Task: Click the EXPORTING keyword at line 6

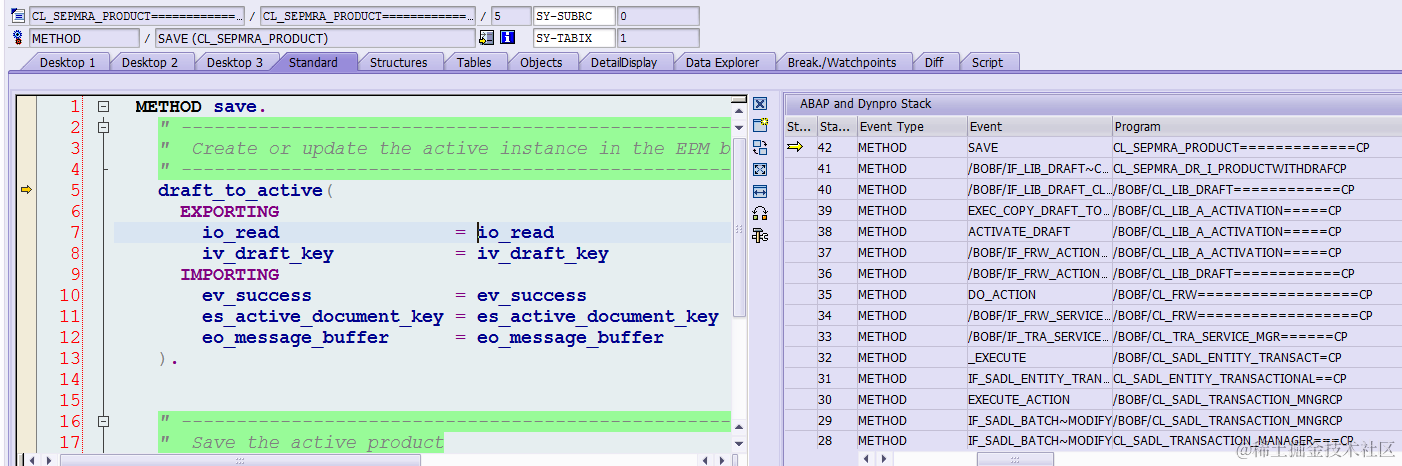Action: tap(230, 211)
